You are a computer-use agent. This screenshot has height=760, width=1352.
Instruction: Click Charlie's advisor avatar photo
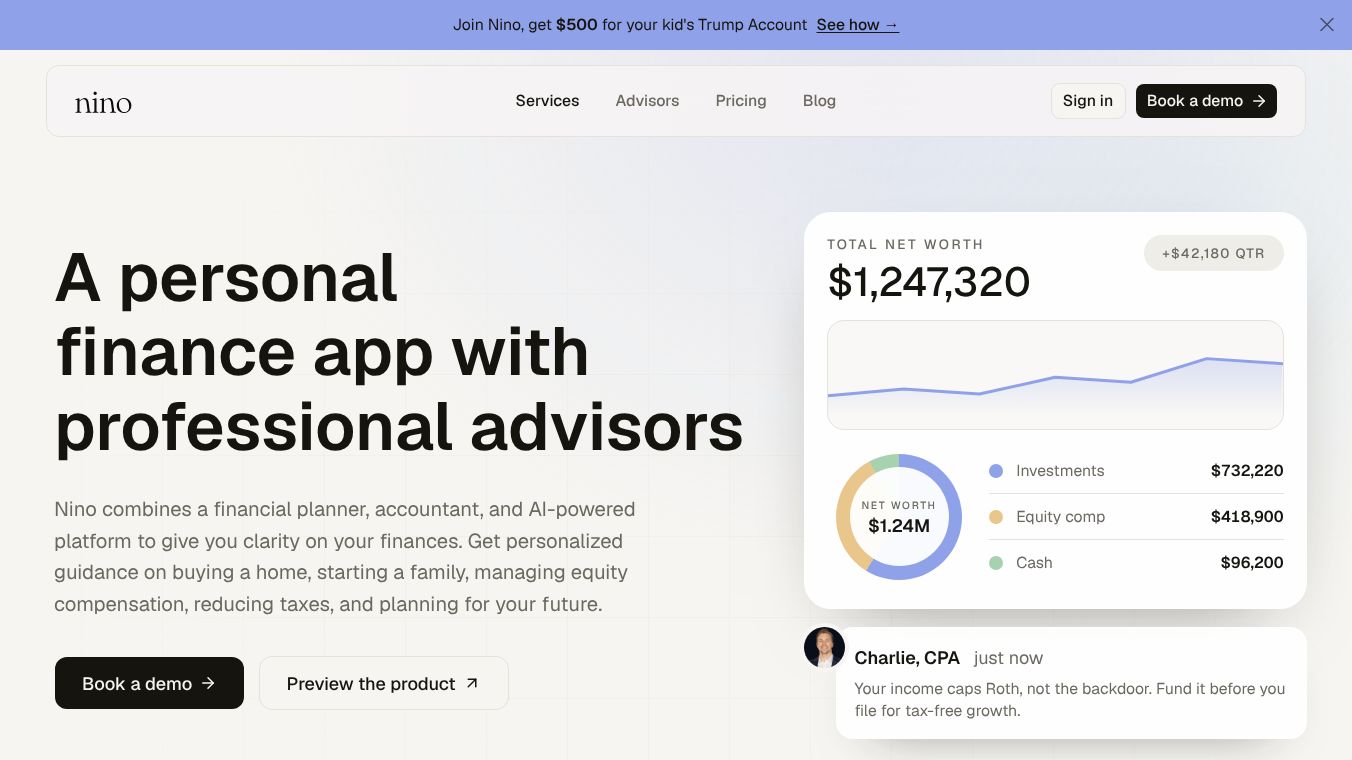tap(825, 648)
